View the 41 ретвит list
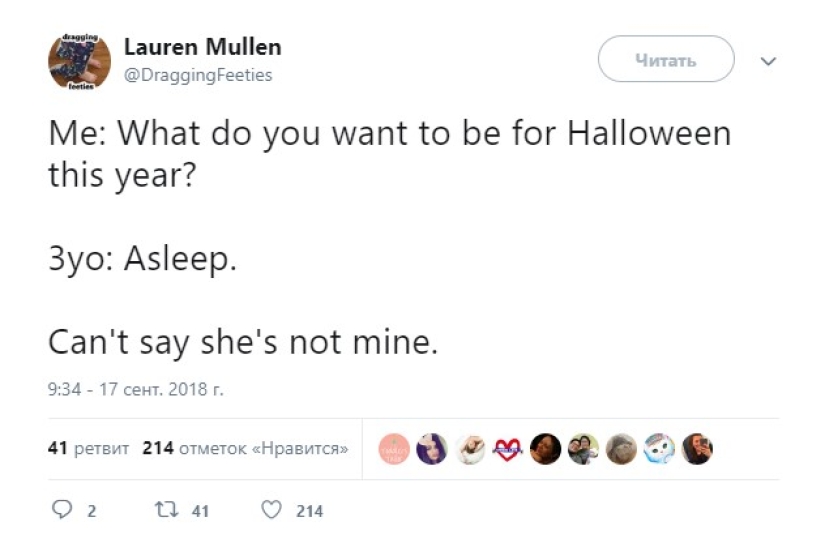The image size is (825, 543). (x=89, y=448)
